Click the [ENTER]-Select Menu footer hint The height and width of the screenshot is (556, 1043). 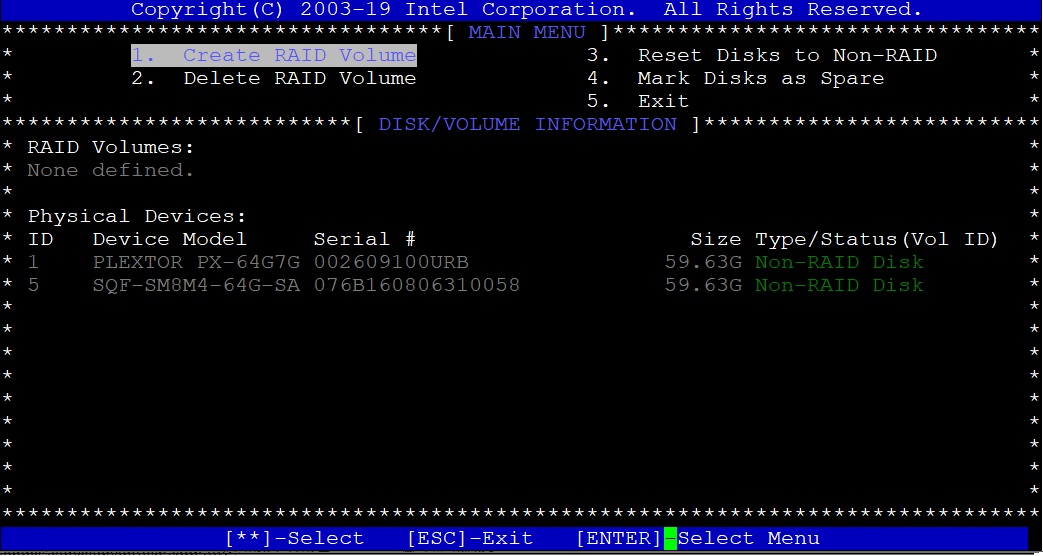tap(698, 538)
